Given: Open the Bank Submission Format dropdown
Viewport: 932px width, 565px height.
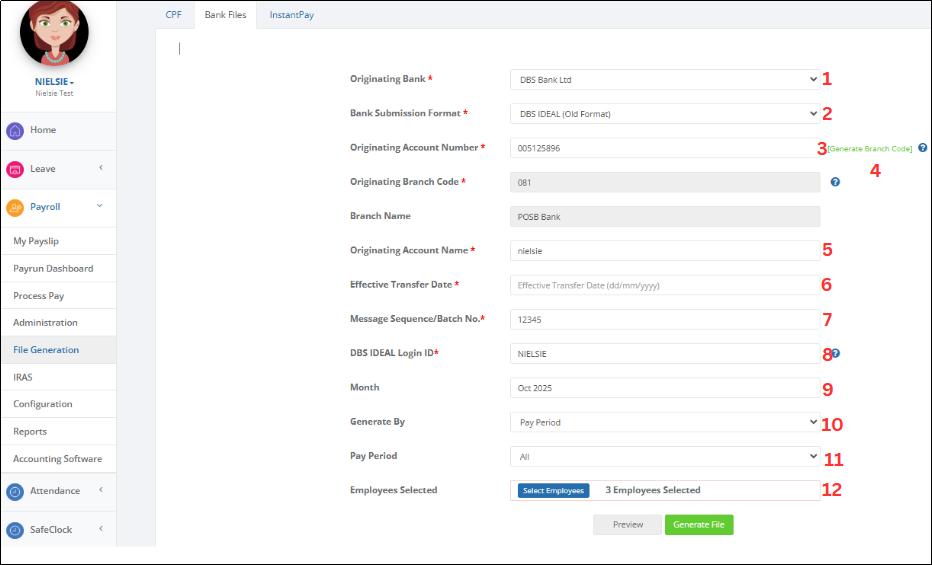Looking at the screenshot, I should click(x=665, y=113).
